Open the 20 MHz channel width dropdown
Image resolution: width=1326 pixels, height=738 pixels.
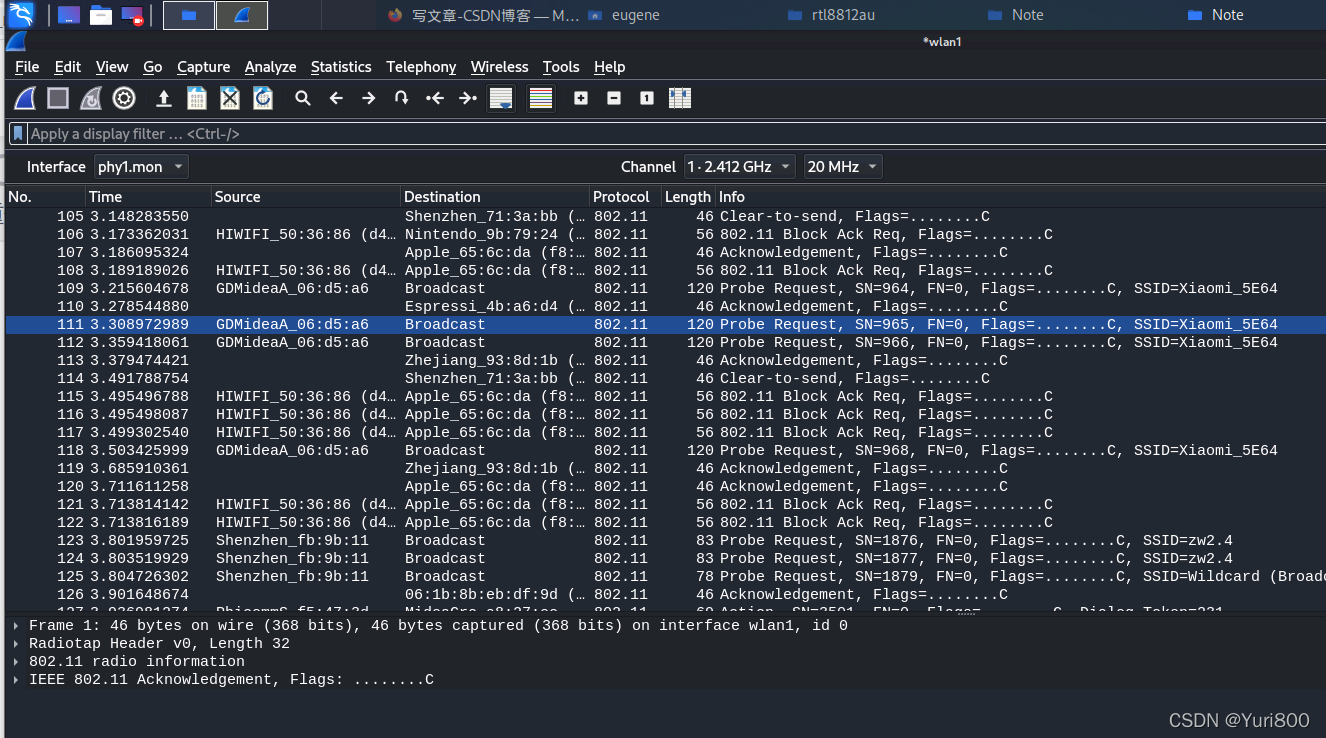pyautogui.click(x=843, y=166)
